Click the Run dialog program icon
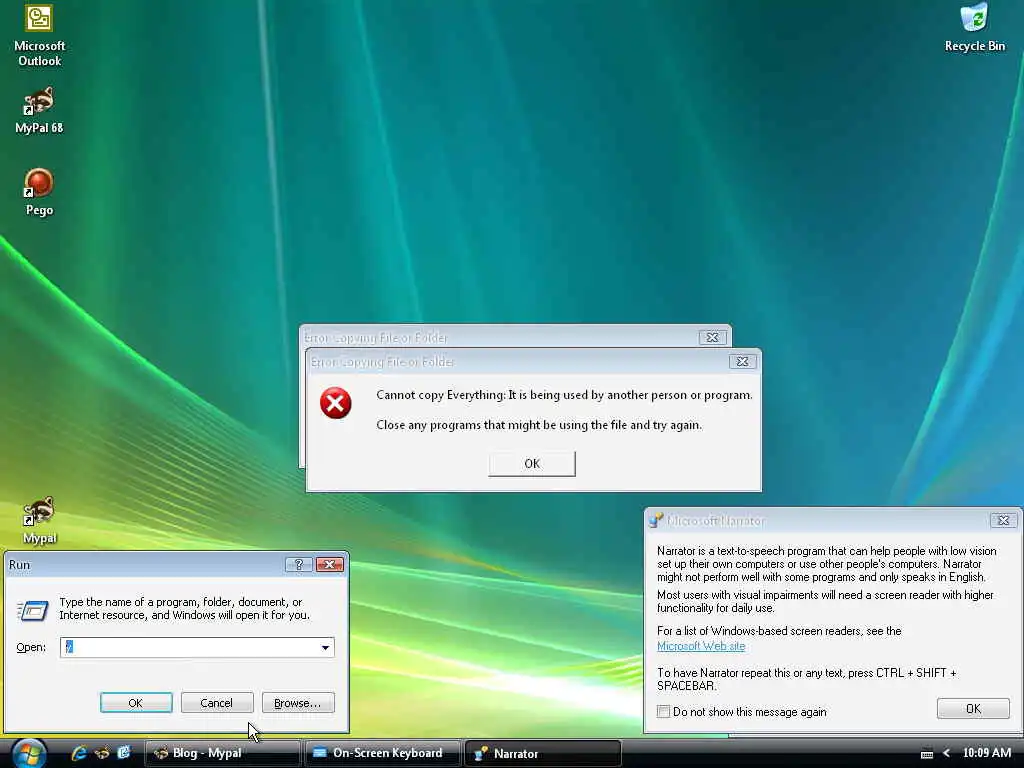 pyautogui.click(x=33, y=611)
